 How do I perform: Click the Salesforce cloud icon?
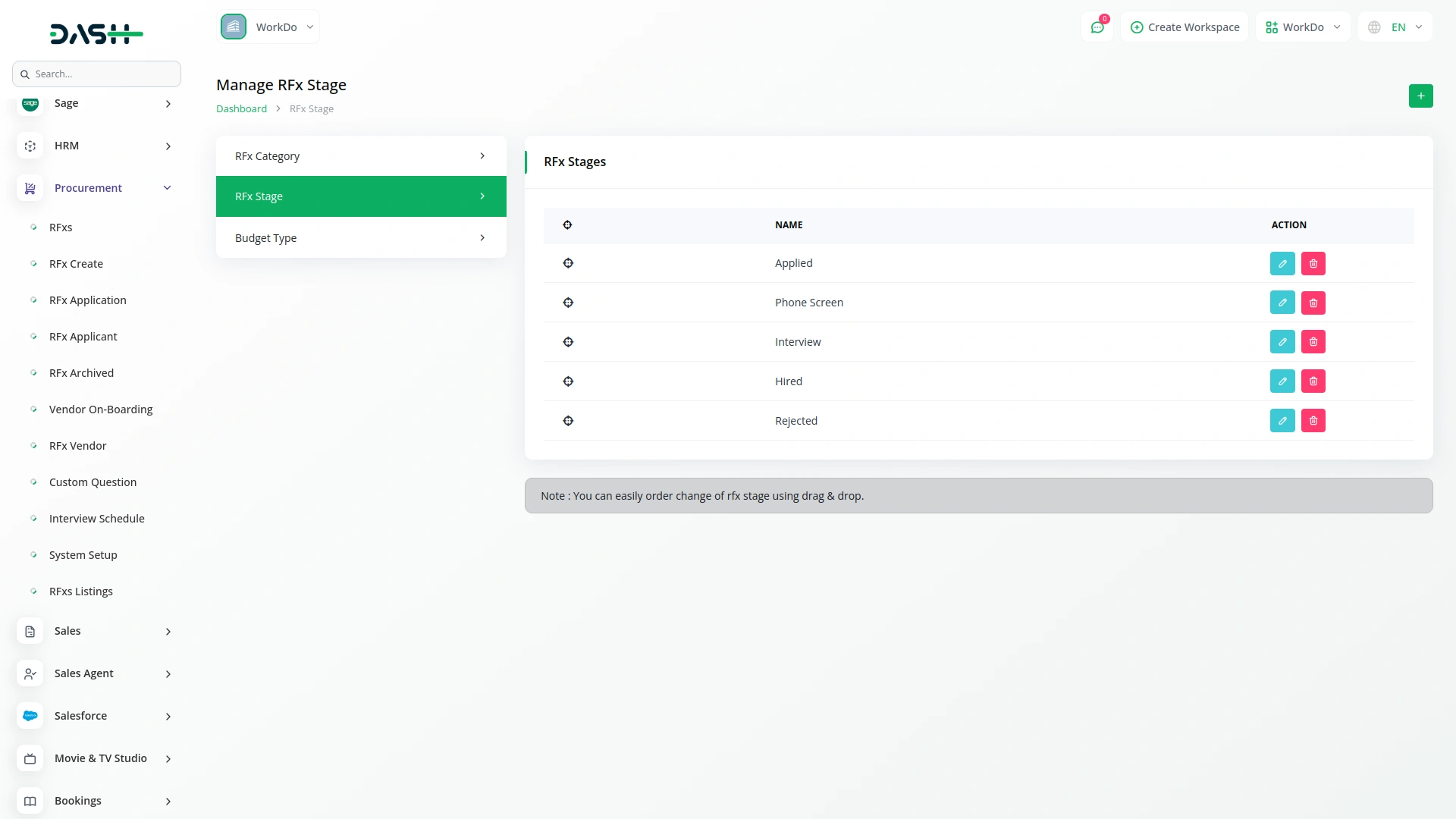pos(30,716)
